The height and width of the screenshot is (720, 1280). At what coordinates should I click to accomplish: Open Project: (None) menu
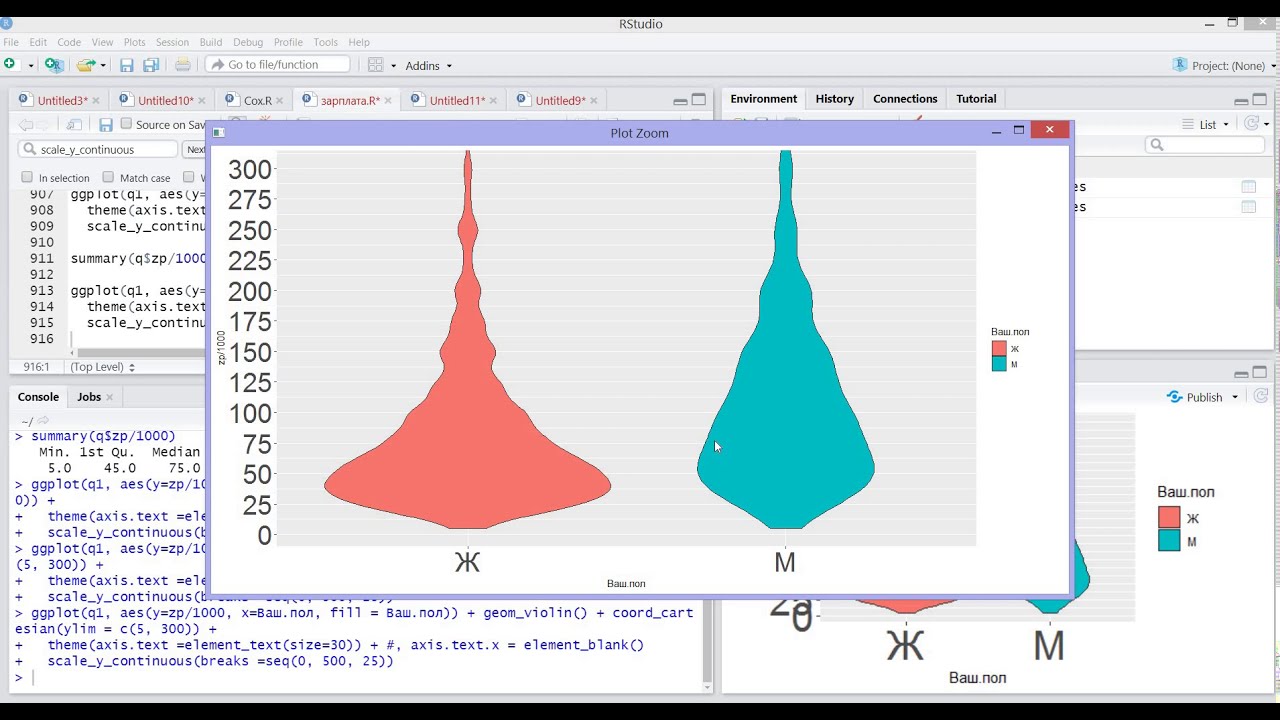coord(1223,65)
